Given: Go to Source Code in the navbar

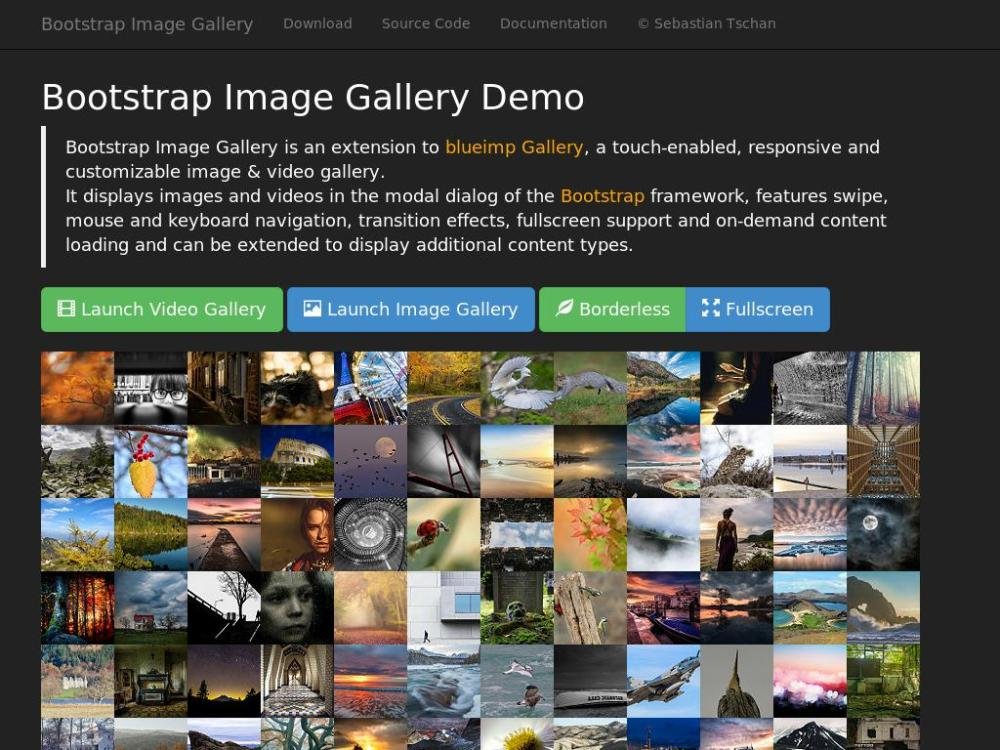Looking at the screenshot, I should pos(425,24).
